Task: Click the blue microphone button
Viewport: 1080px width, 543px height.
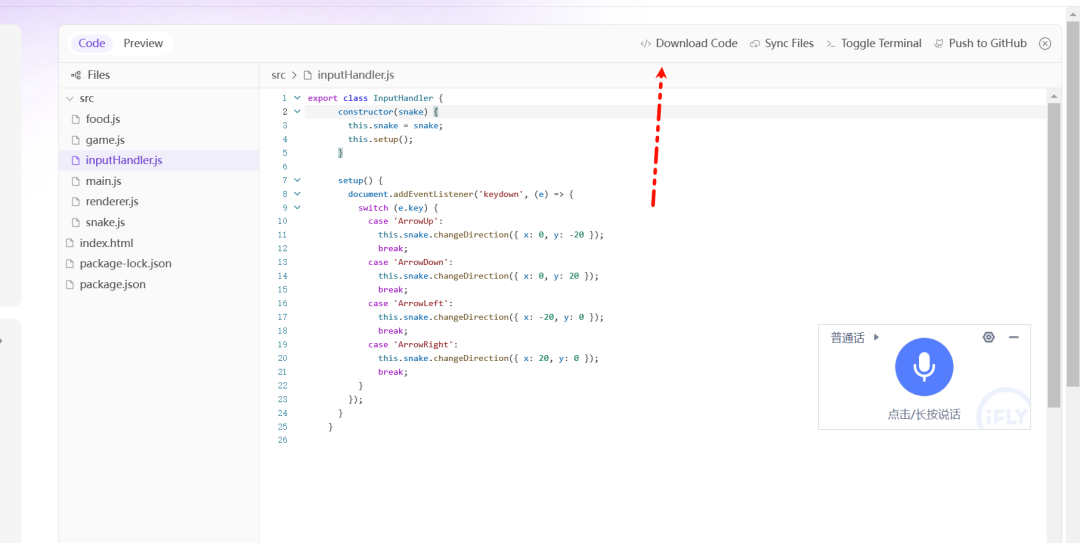Action: (924, 367)
